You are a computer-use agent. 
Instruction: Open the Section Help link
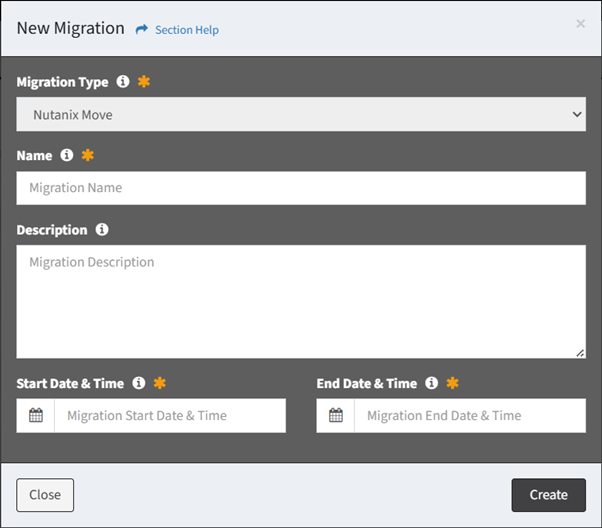[x=186, y=30]
